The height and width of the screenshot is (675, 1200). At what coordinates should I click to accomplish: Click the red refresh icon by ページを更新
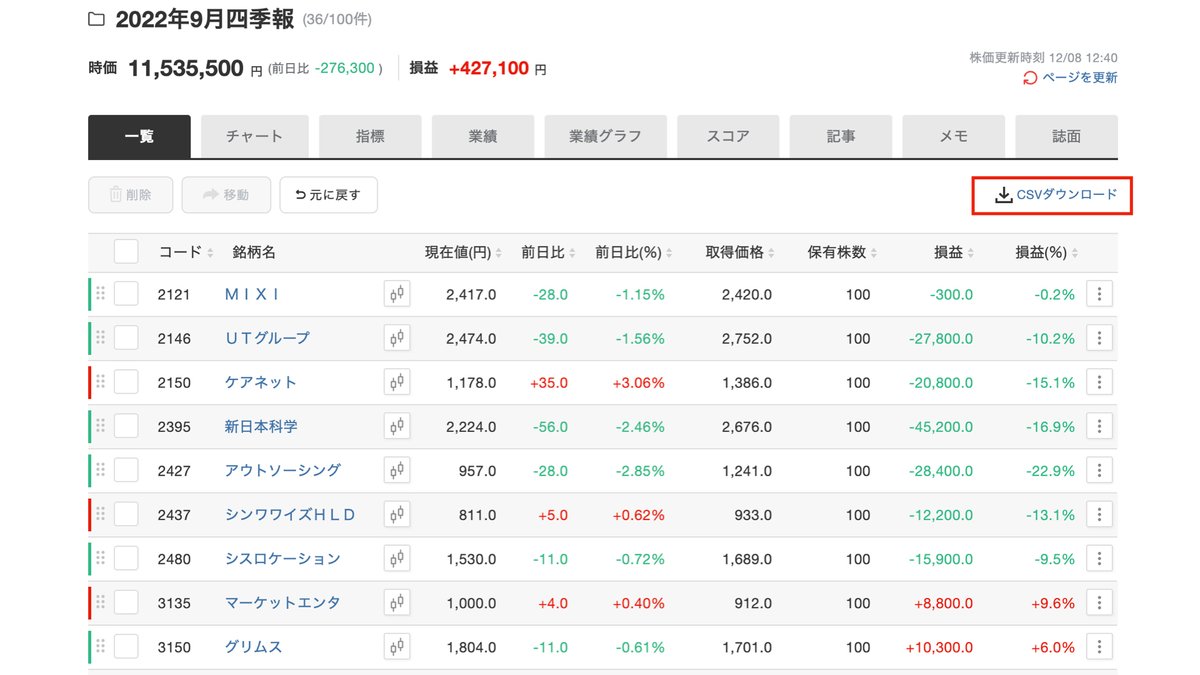tap(1030, 78)
